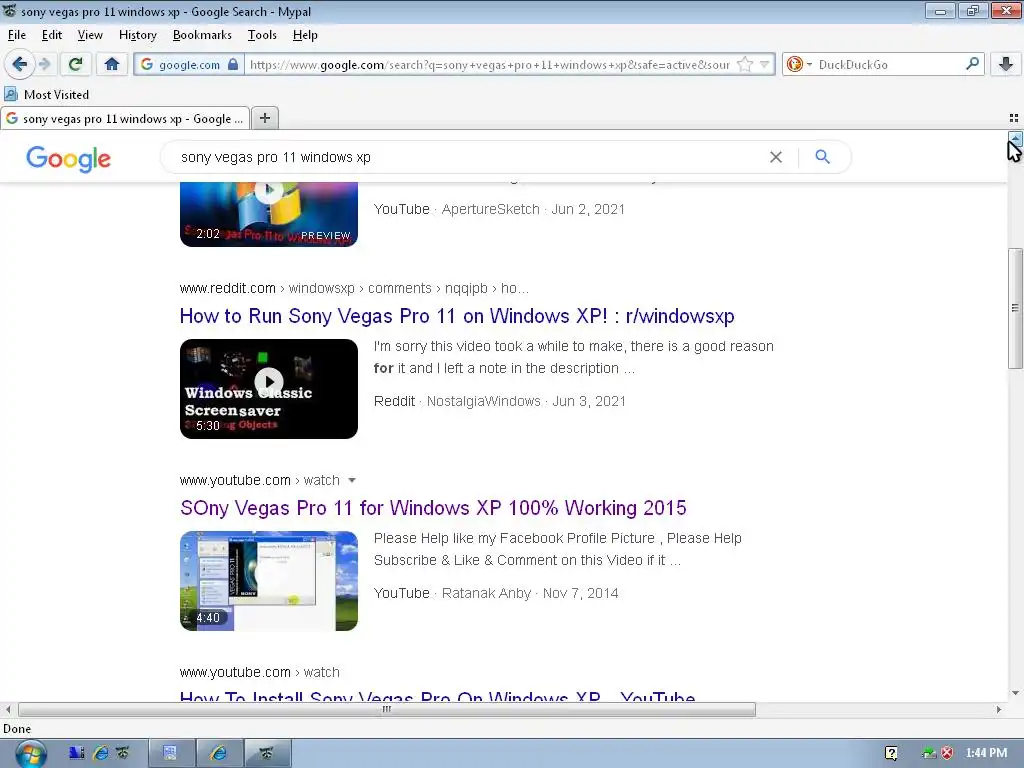Click the horizontal scrollbar thumb

click(x=387, y=709)
